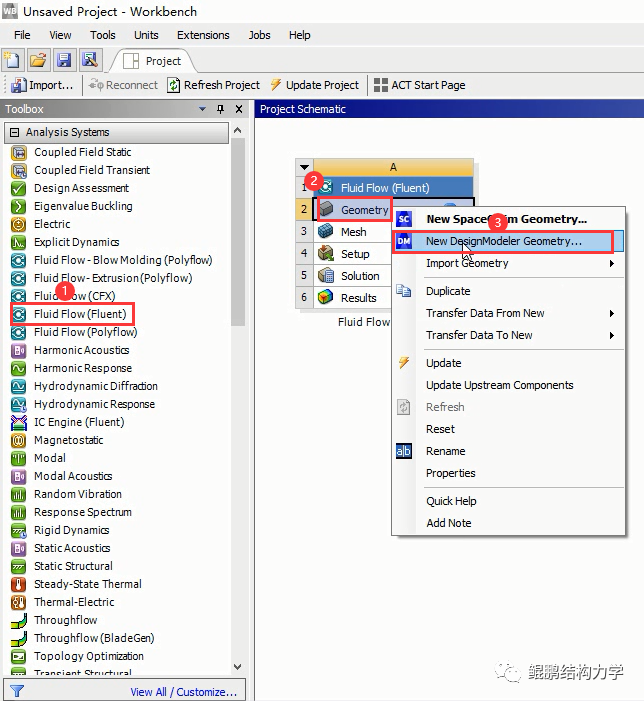
Task: Click the Toolbox scrollbar up arrow
Action: point(238,131)
